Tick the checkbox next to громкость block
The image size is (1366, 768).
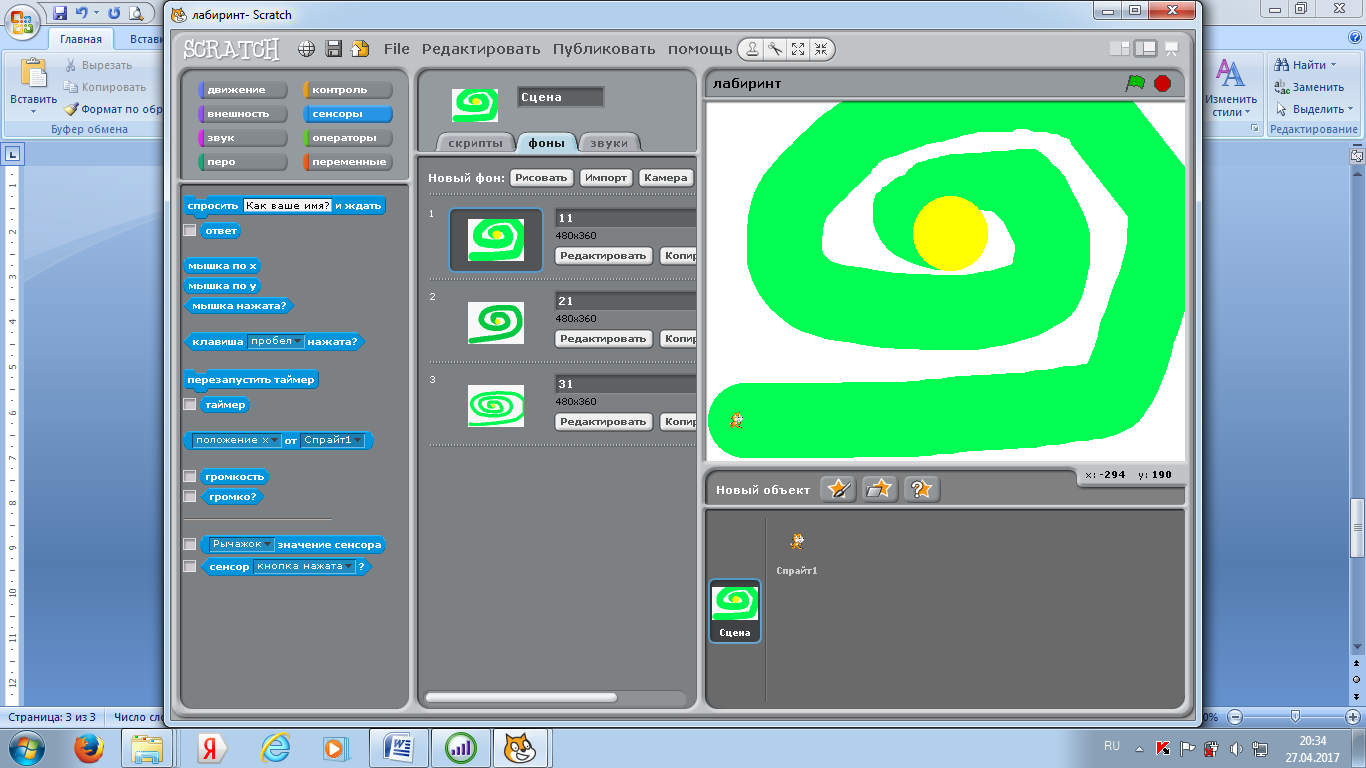tap(189, 476)
